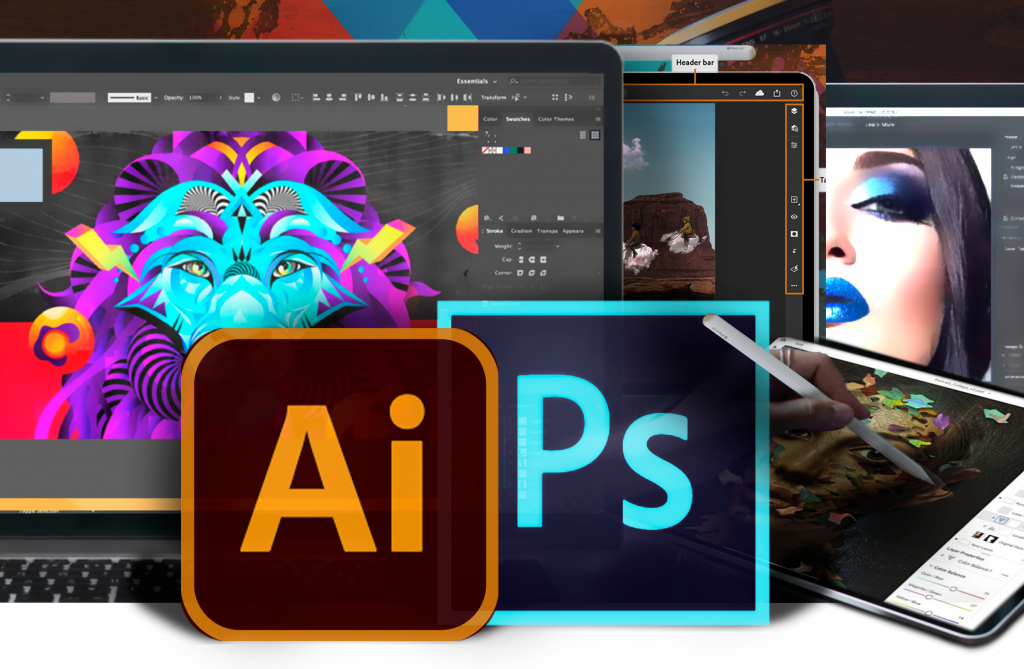Switch Swatches panel to list view
Screen dimensions: 1024x669
point(583,135)
